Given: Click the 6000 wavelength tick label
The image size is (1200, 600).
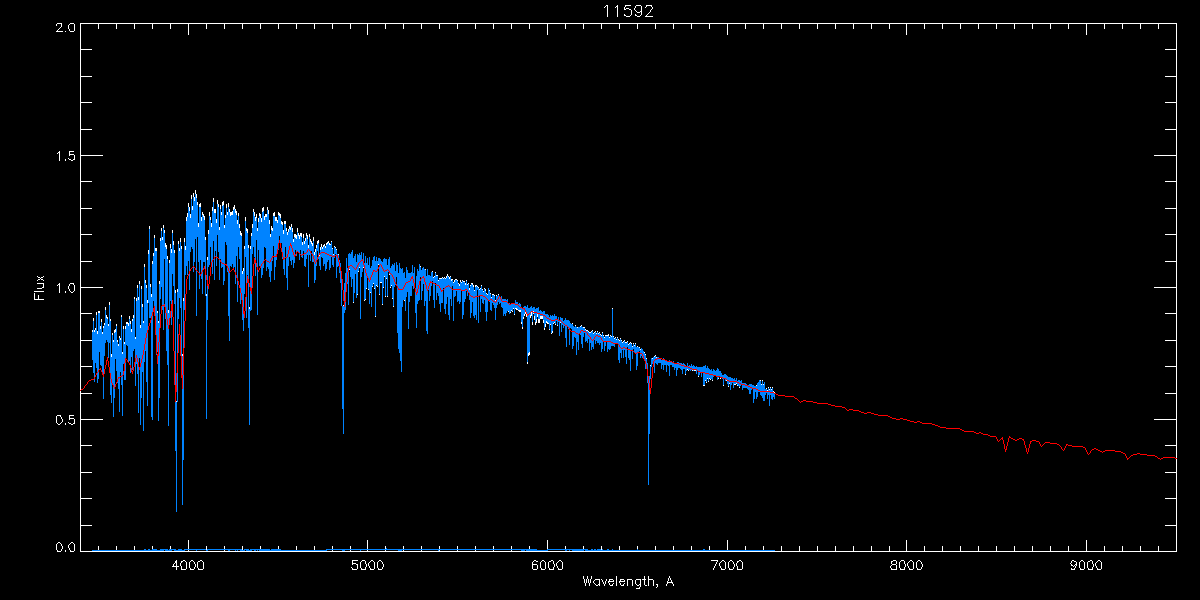Looking at the screenshot, I should click(x=547, y=566).
